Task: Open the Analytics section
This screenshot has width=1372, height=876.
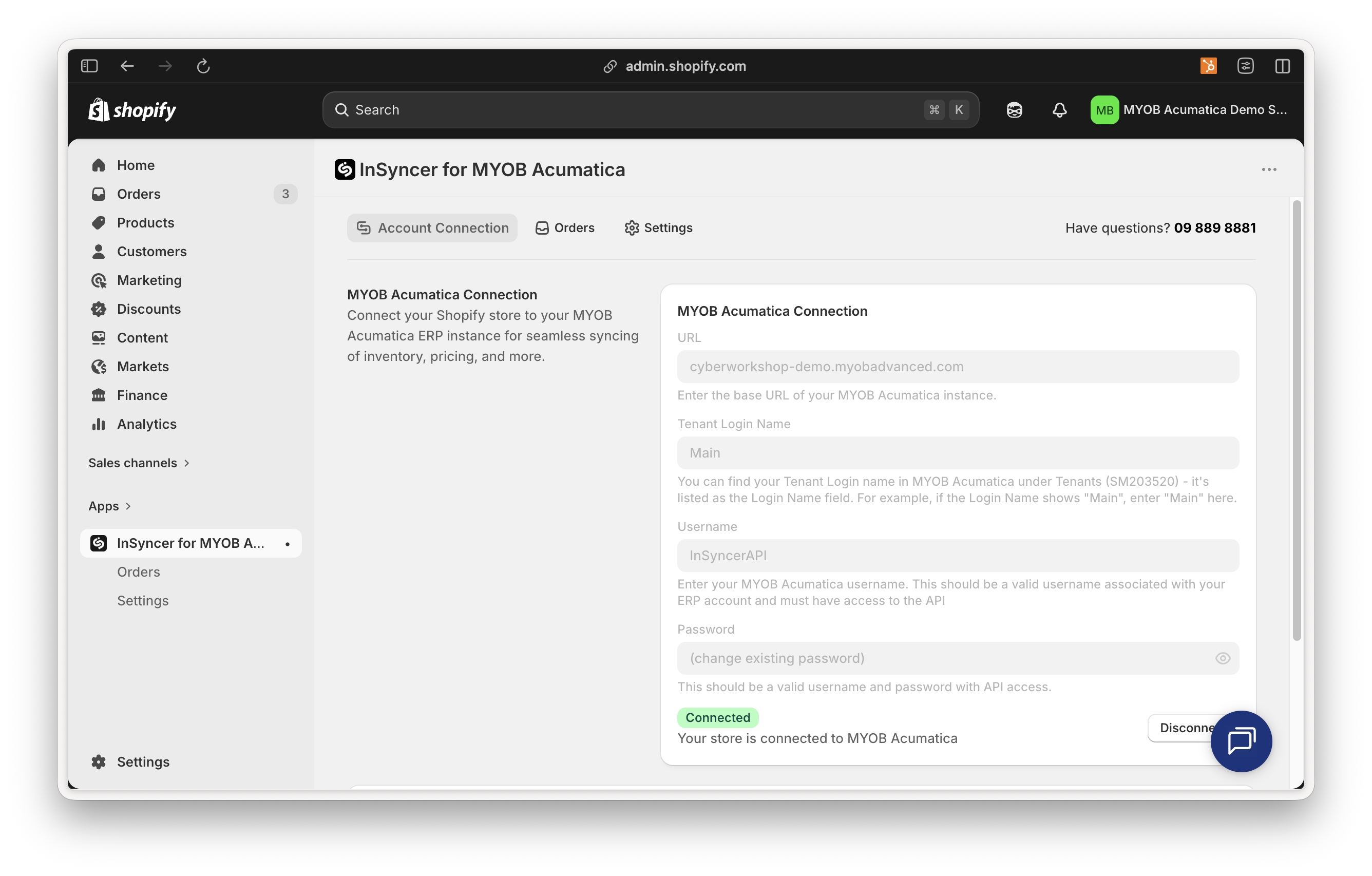Action: [x=146, y=424]
